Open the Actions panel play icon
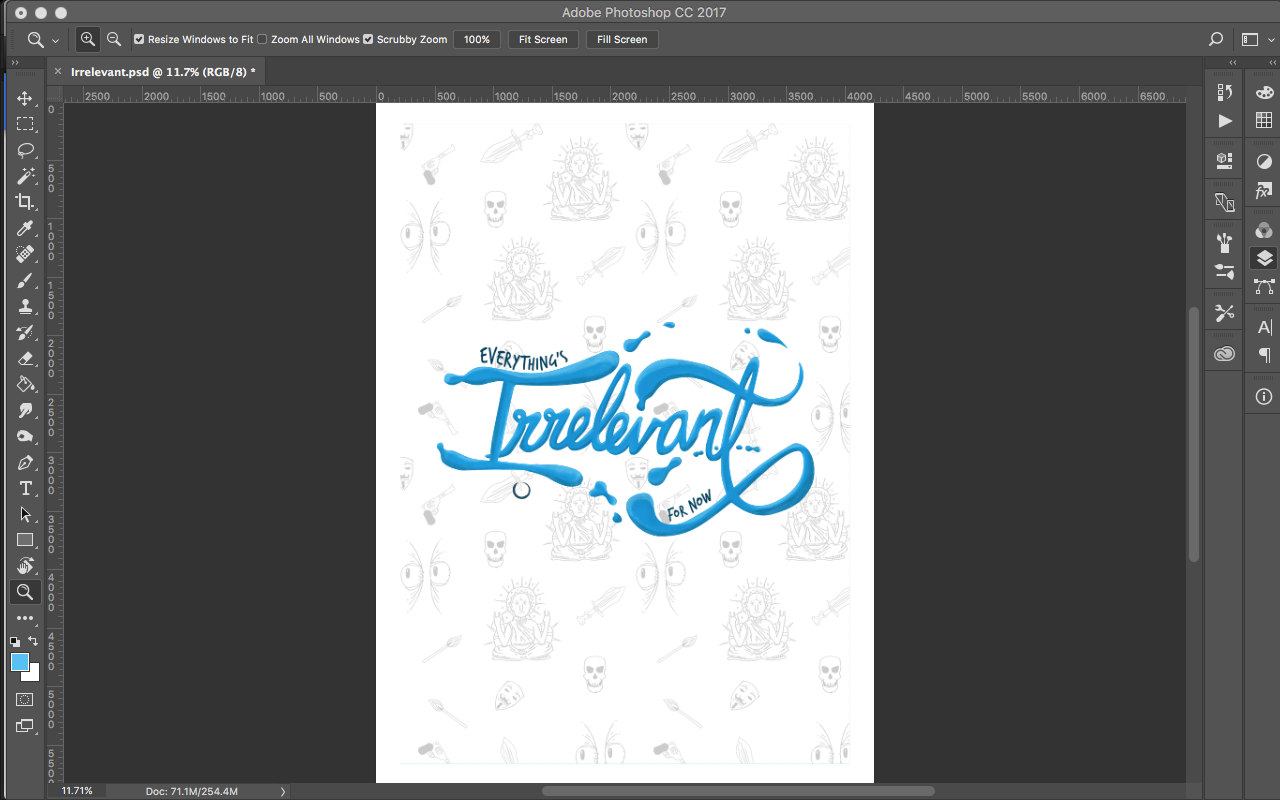The image size is (1280, 800). pyautogui.click(x=1225, y=121)
